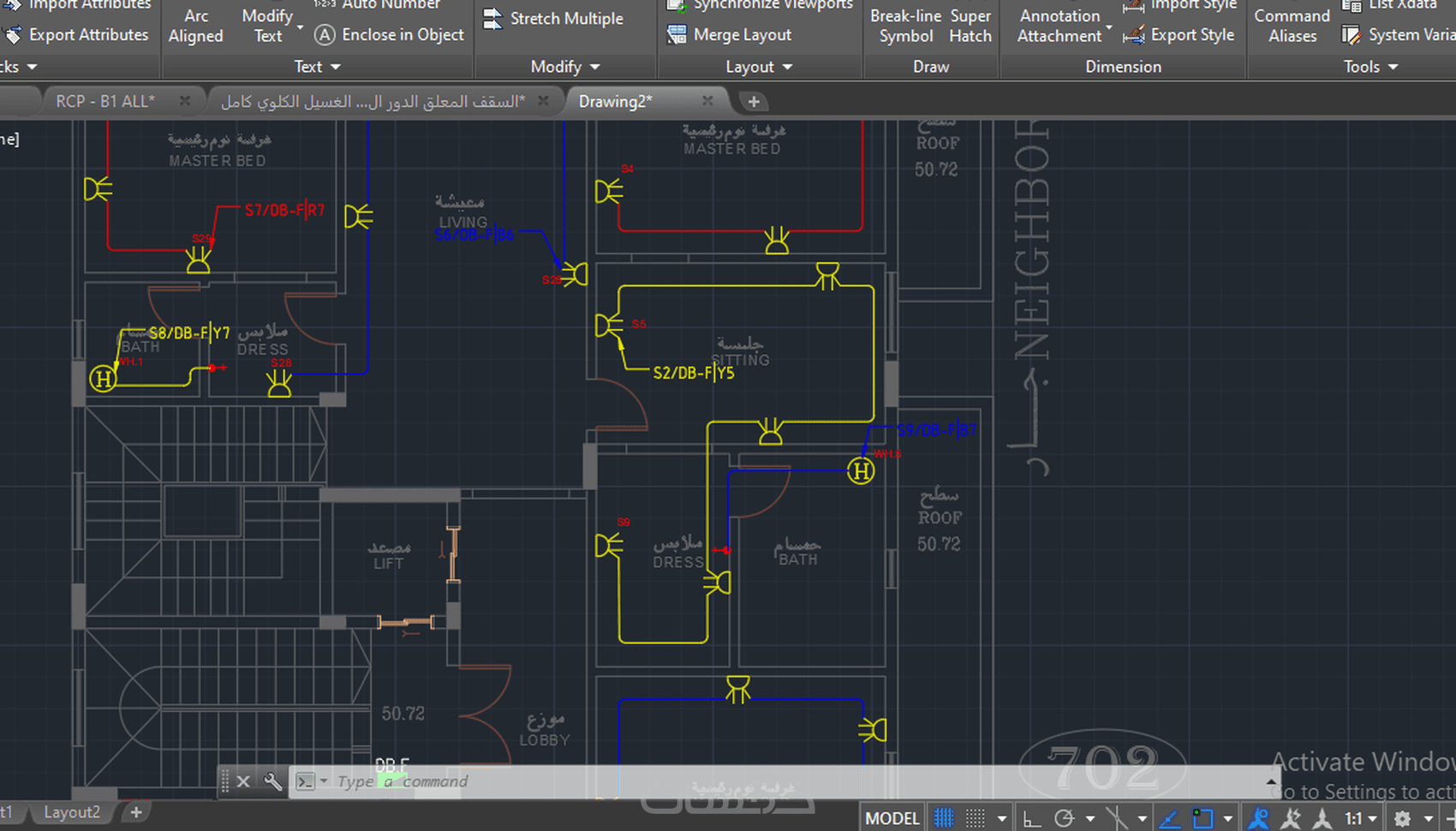Click the LOBBY room label
The width and height of the screenshot is (1456, 831).
[x=544, y=740]
